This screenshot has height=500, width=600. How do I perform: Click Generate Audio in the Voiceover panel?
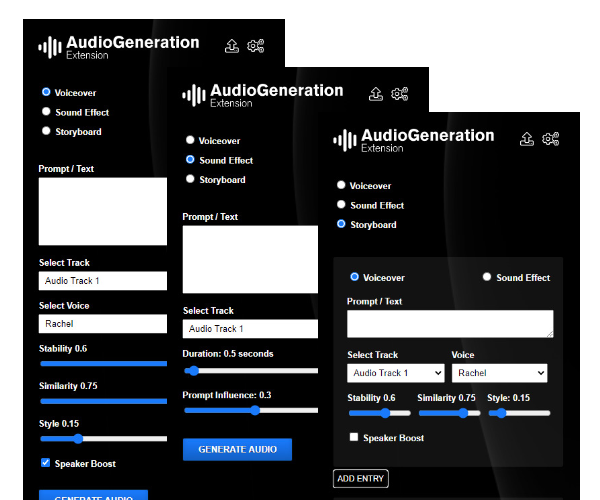pyautogui.click(x=93, y=495)
